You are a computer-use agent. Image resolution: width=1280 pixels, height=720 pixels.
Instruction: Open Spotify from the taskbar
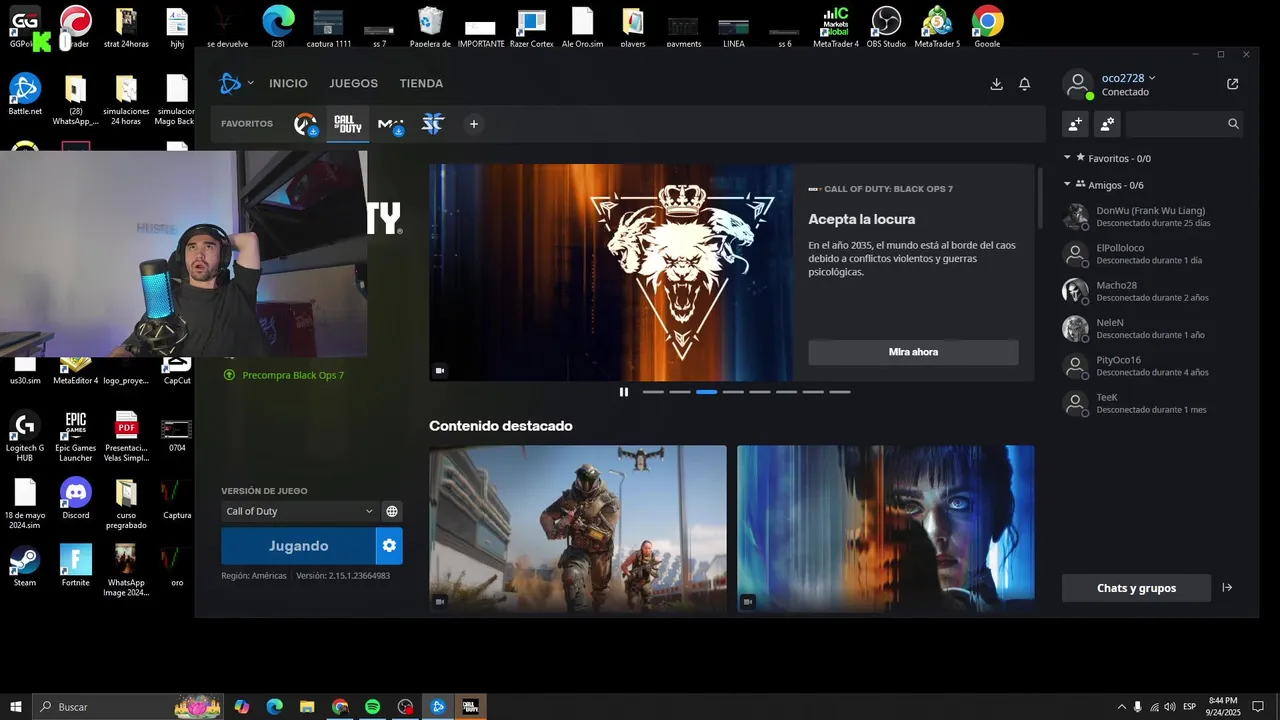372,707
